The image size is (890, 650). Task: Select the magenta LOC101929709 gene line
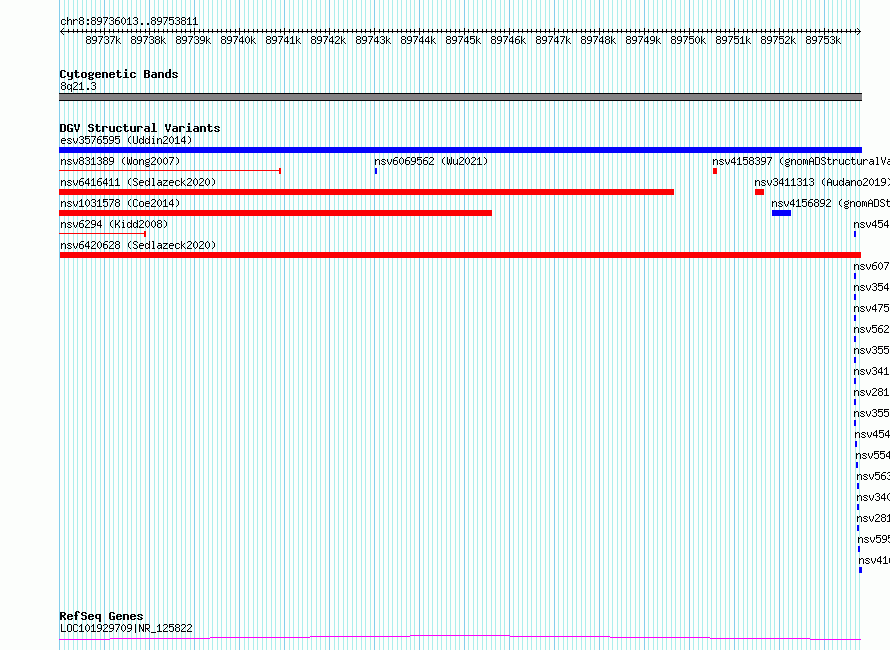tap(460, 638)
